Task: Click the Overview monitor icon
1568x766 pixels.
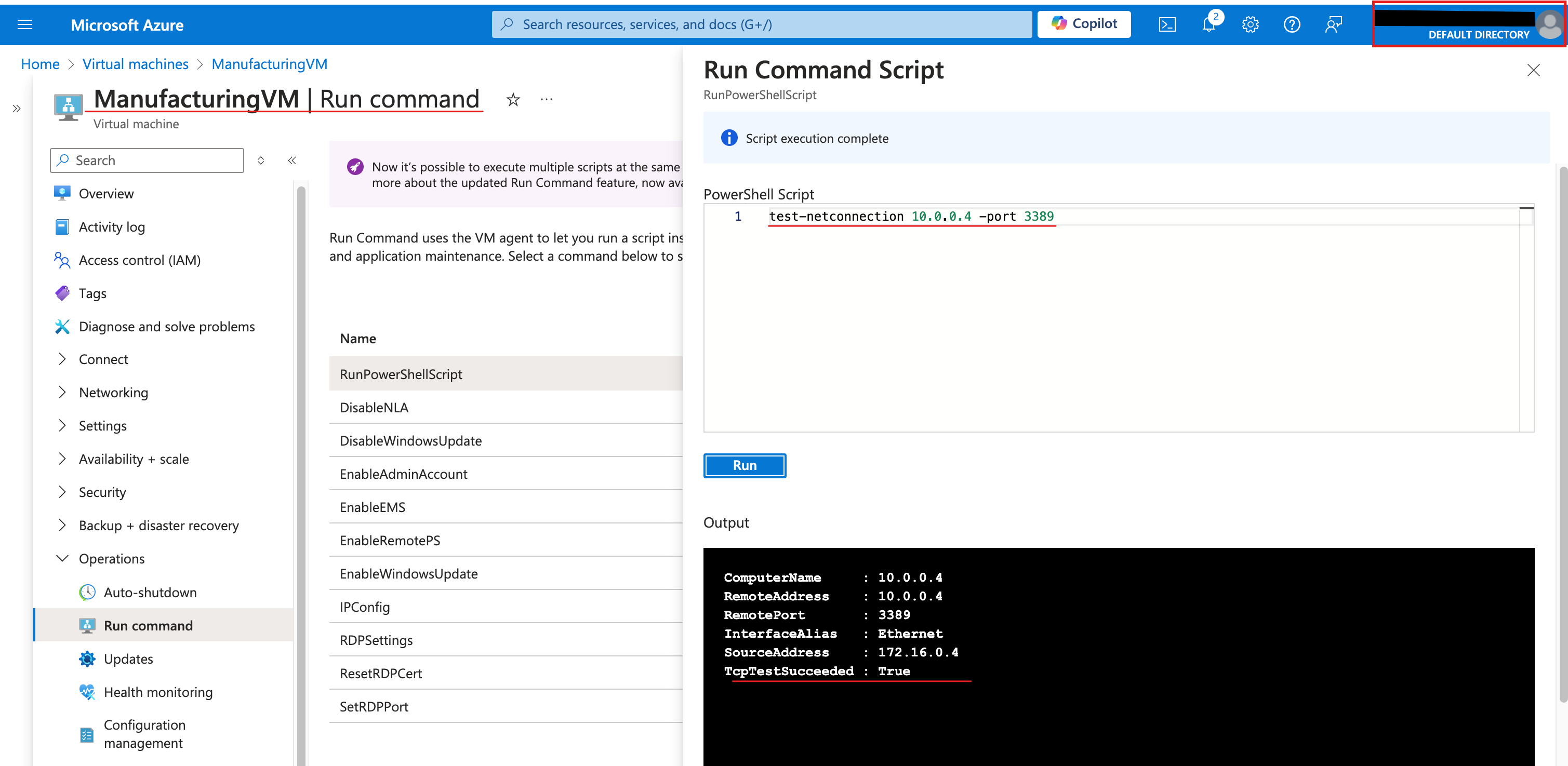Action: point(62,194)
